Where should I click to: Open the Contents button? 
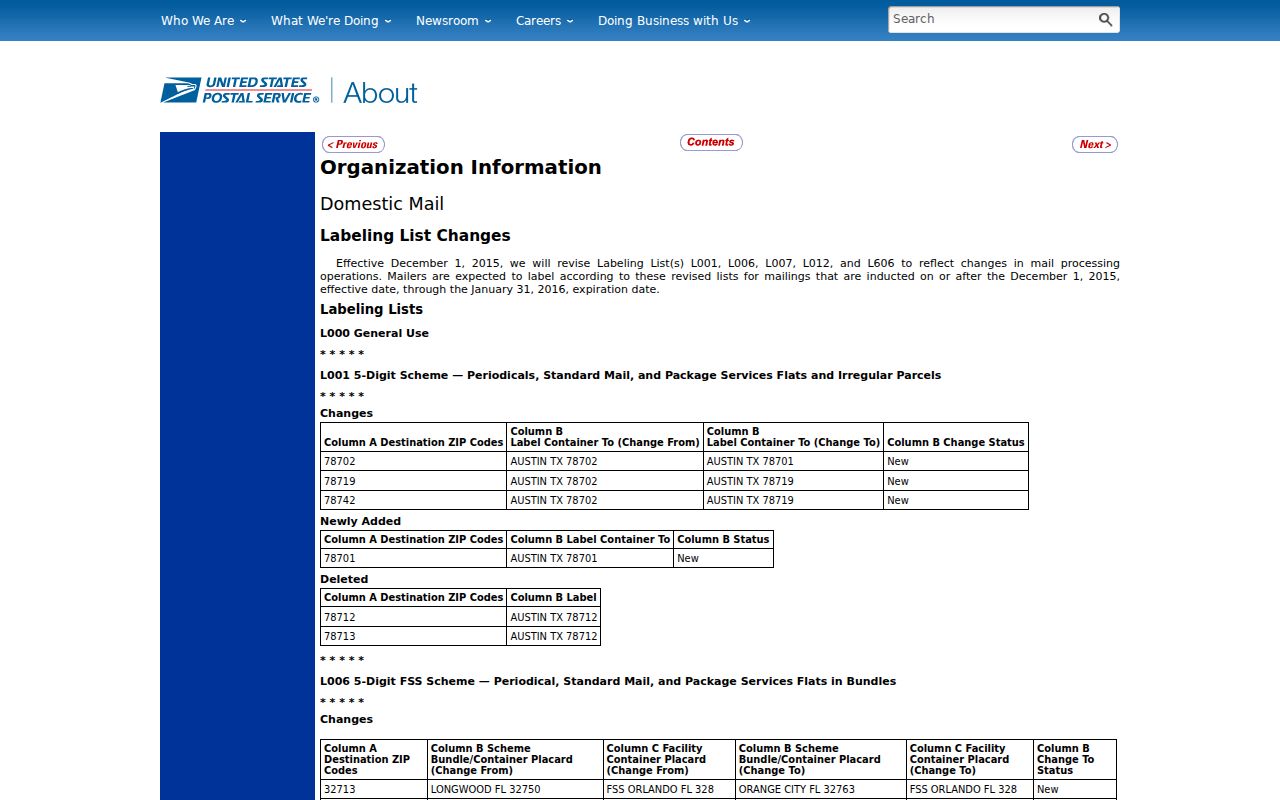(x=711, y=142)
